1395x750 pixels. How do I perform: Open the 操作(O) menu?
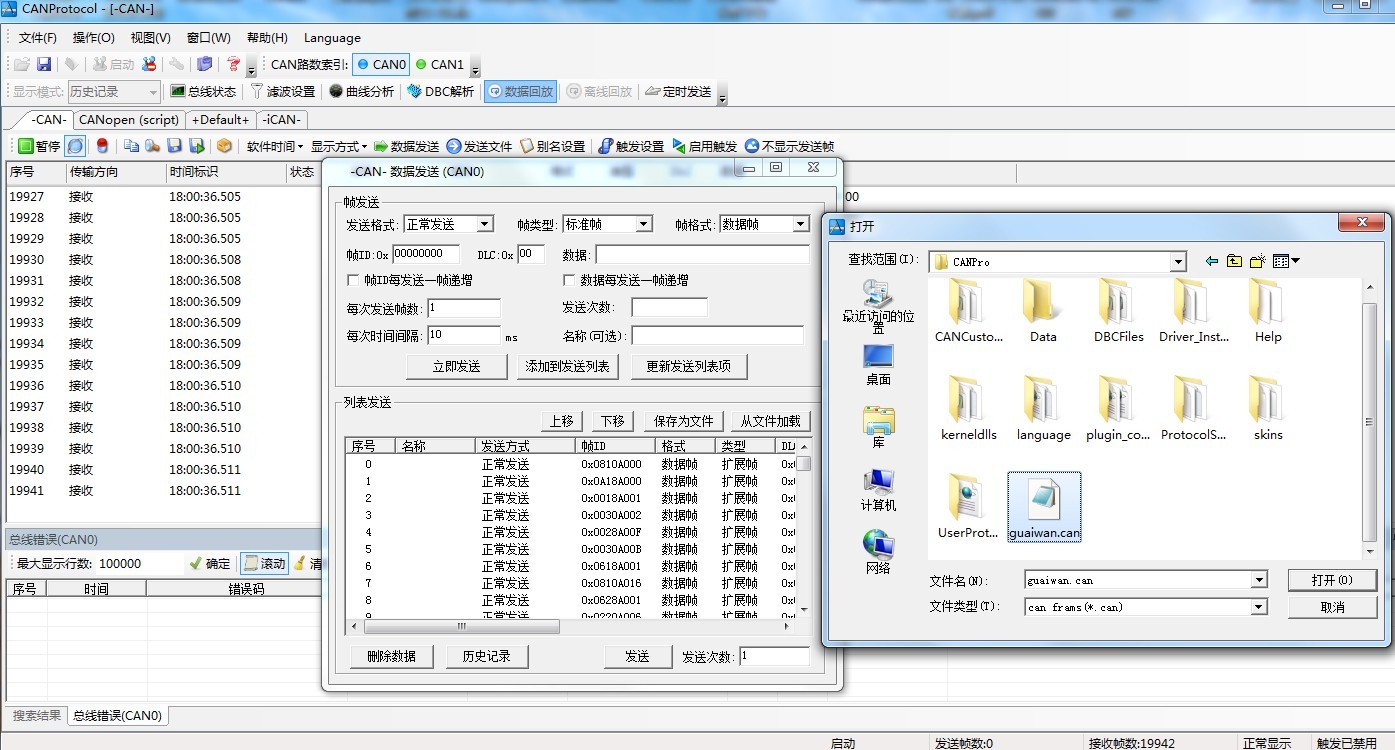tap(94, 38)
